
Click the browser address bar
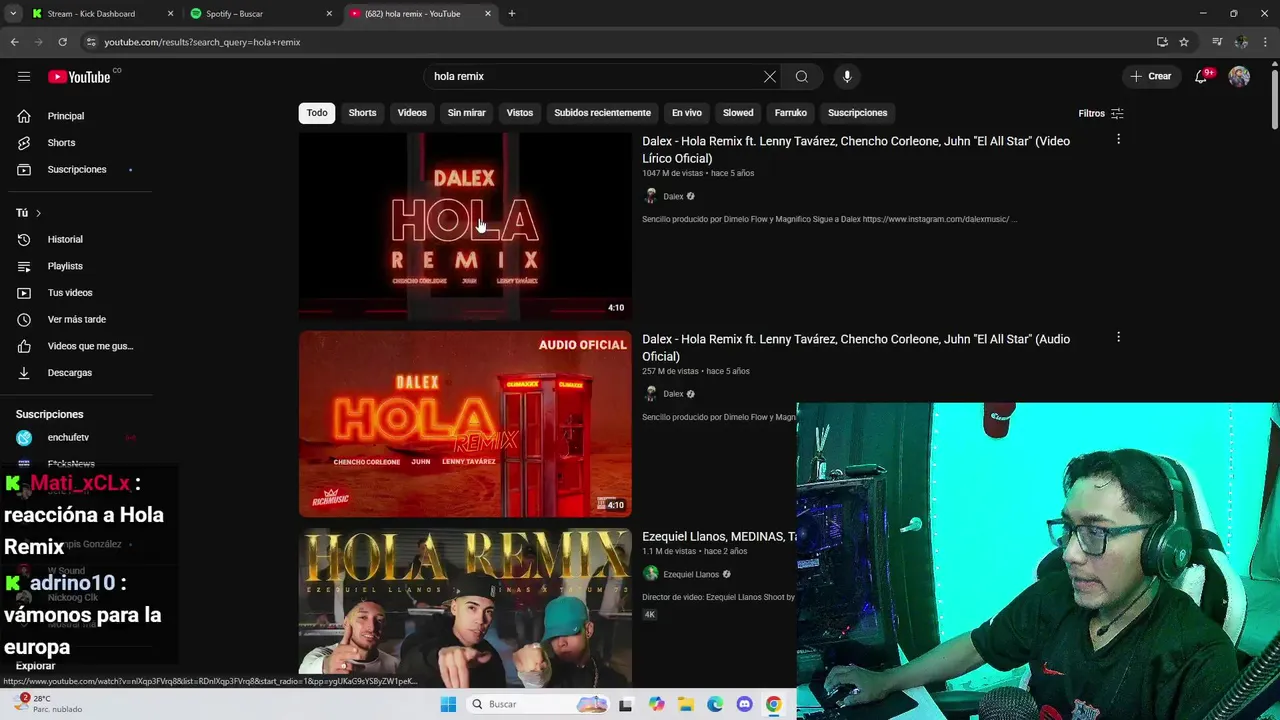(620, 42)
